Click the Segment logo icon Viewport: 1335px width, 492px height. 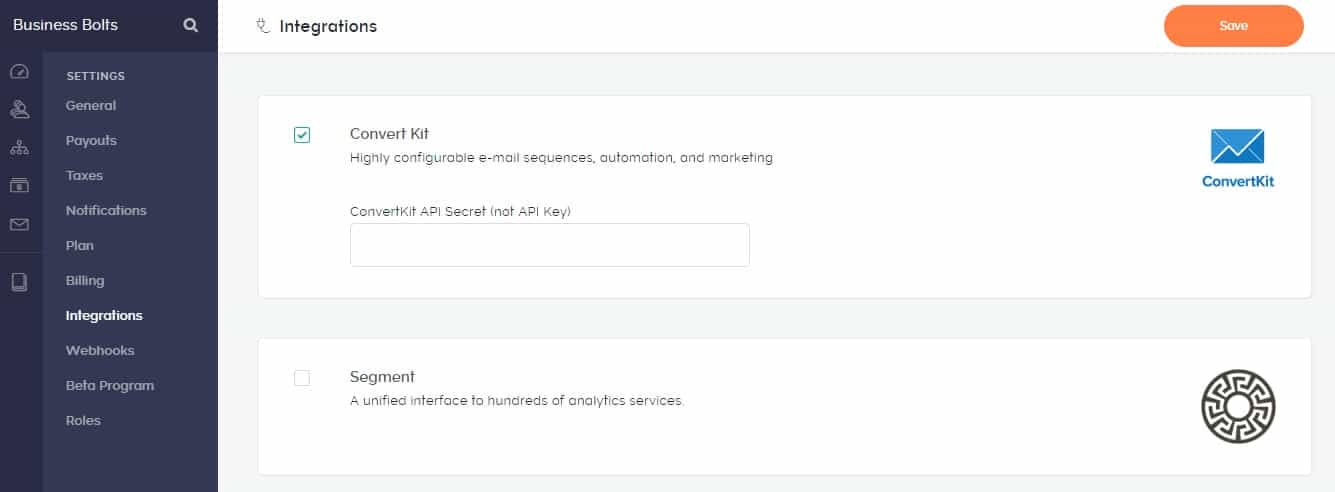click(x=1238, y=406)
